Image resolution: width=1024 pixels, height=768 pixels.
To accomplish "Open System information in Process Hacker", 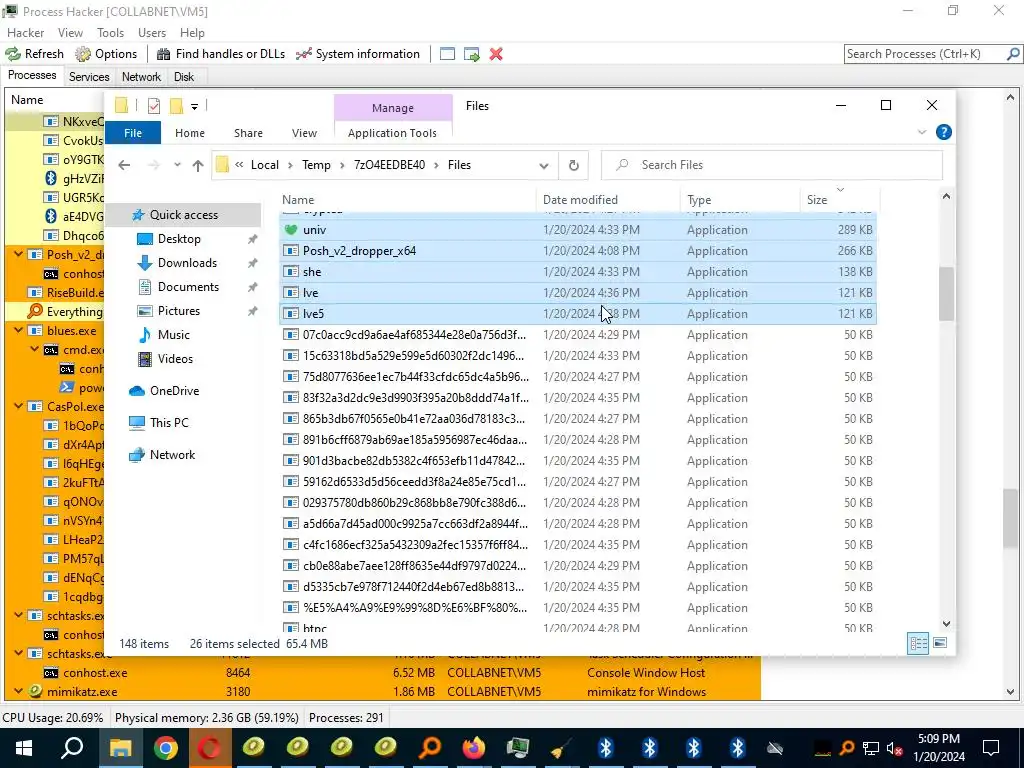I will (358, 54).
